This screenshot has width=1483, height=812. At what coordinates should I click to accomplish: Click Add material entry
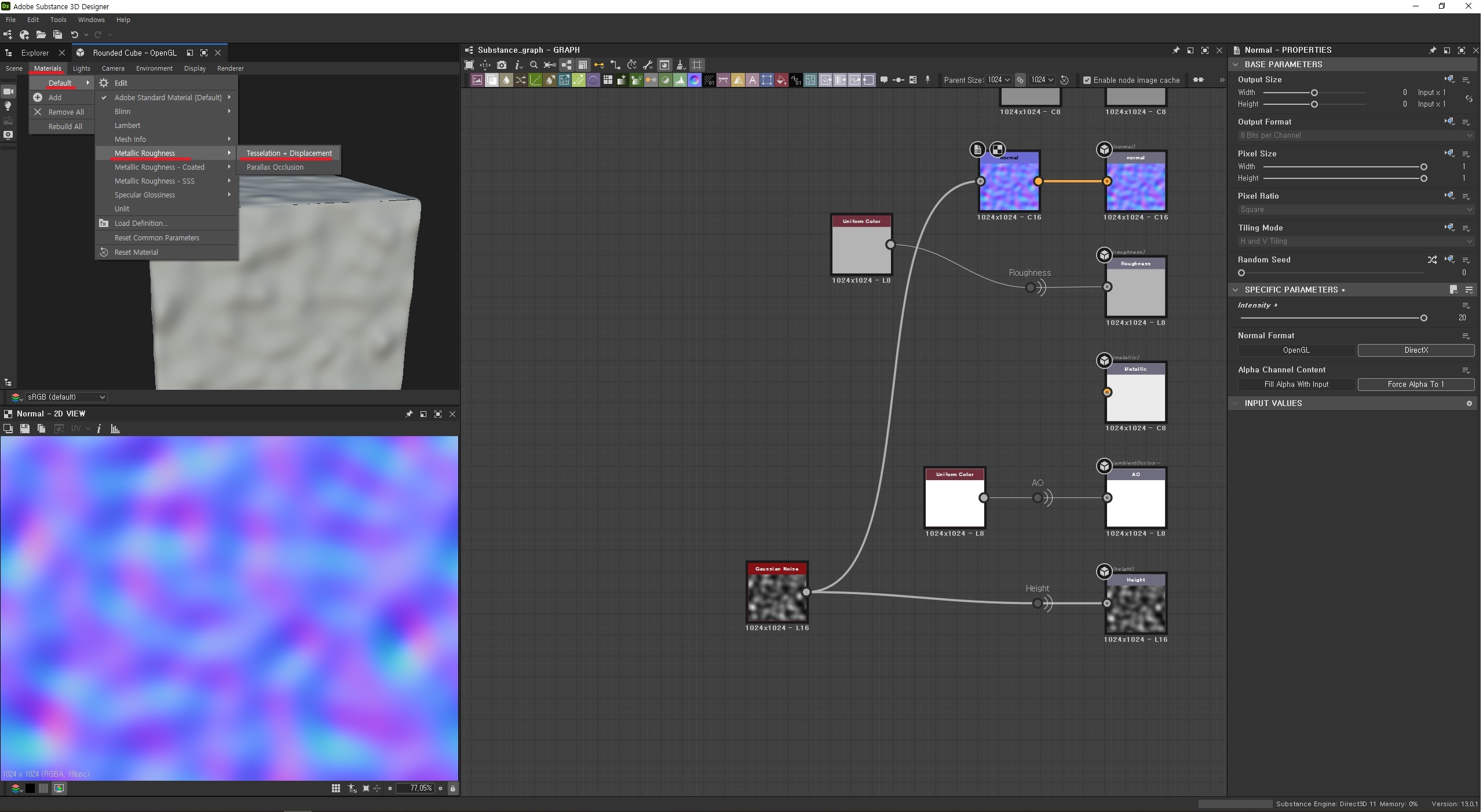62,98
